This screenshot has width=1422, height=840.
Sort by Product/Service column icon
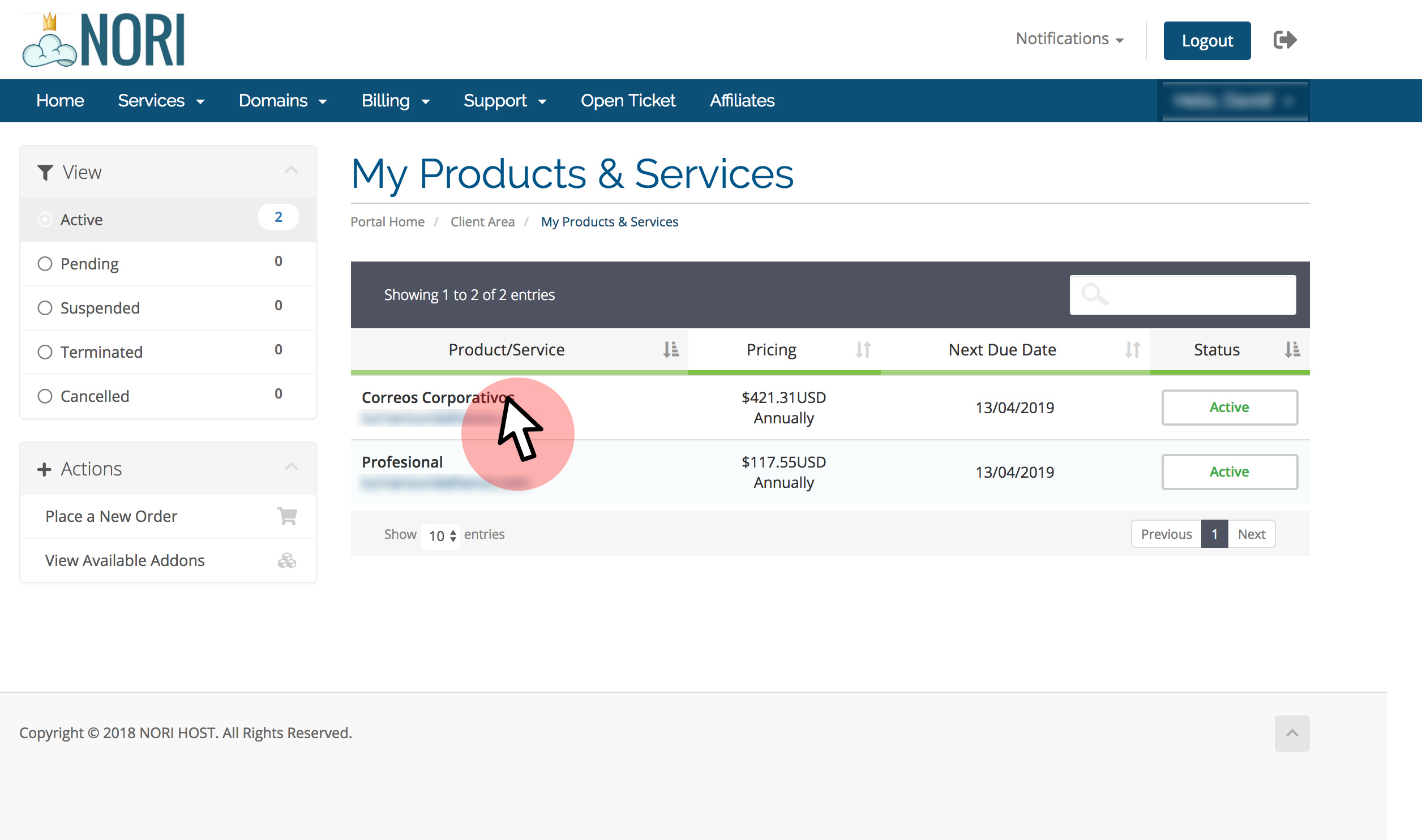(x=671, y=350)
